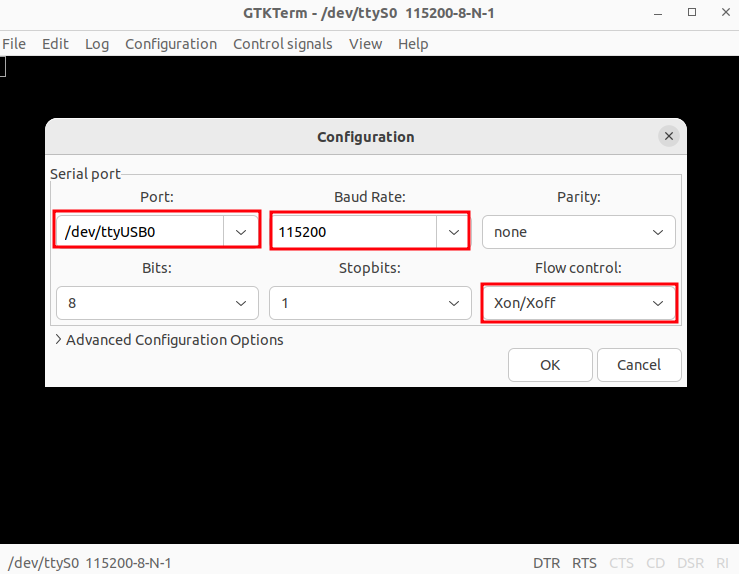Open the View menu

(365, 44)
